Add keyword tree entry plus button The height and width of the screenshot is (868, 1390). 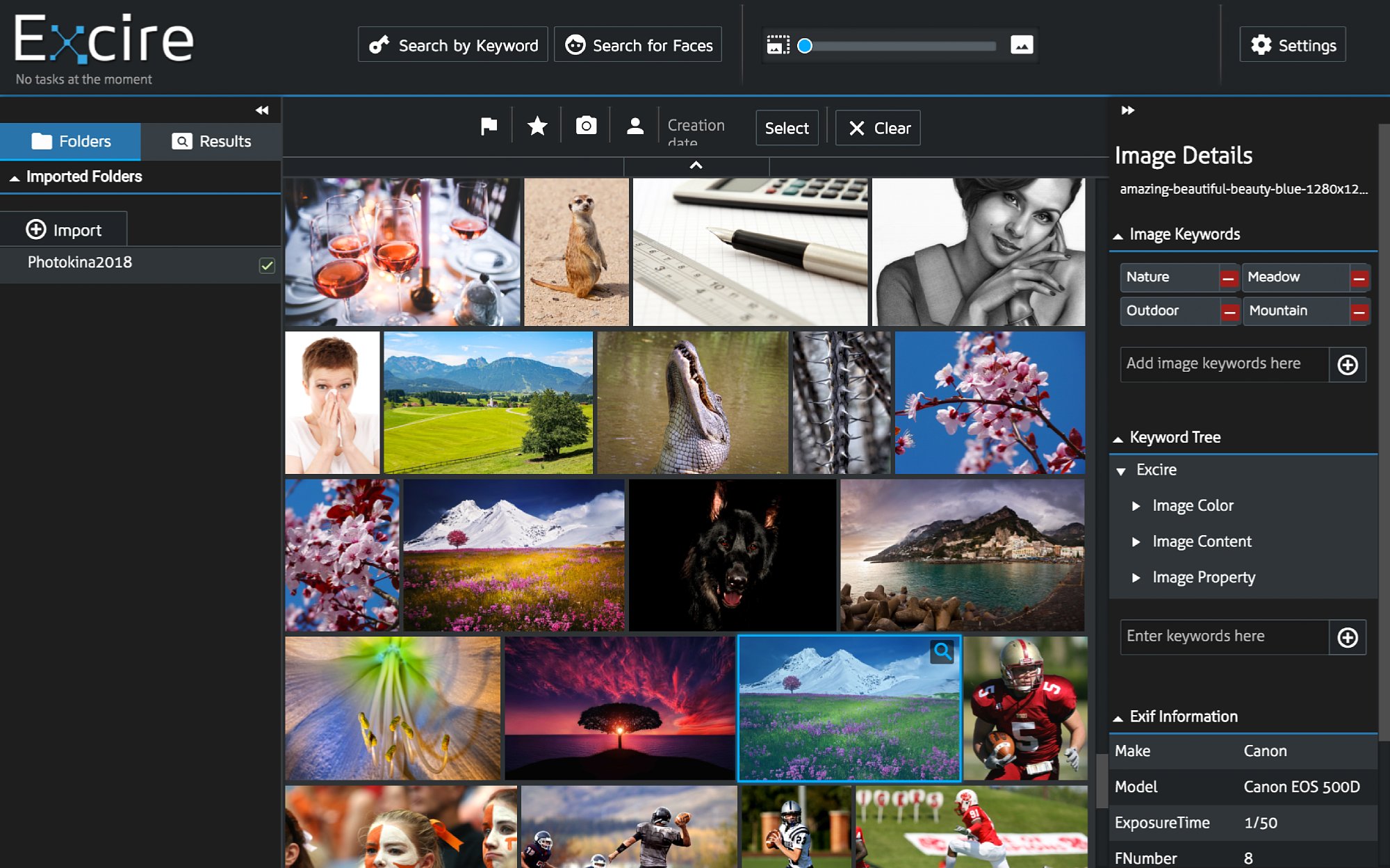[1347, 637]
